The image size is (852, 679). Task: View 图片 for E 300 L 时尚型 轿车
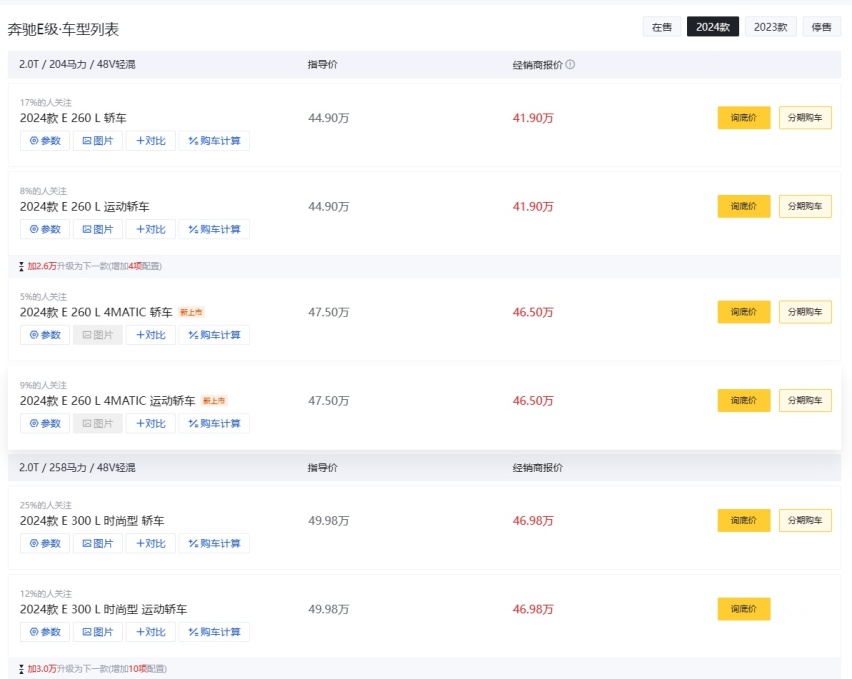[x=98, y=543]
